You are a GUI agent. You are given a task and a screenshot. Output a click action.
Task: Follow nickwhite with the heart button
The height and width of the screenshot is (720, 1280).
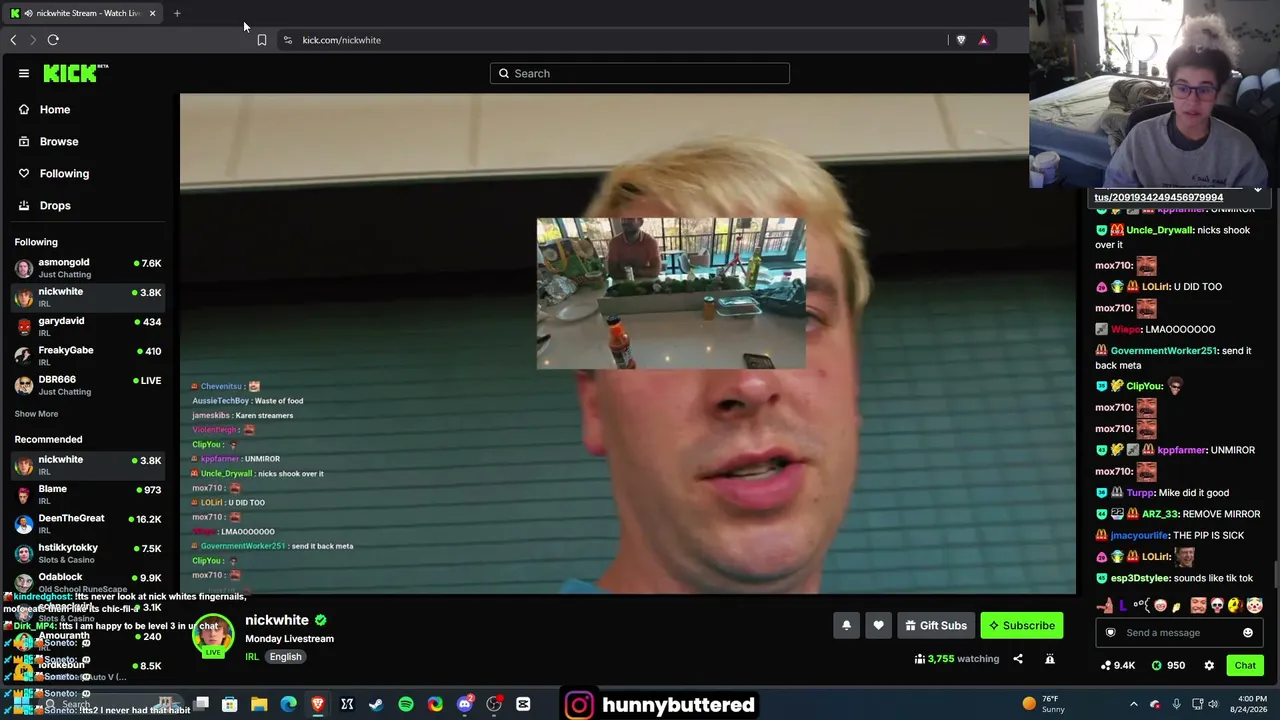878,625
